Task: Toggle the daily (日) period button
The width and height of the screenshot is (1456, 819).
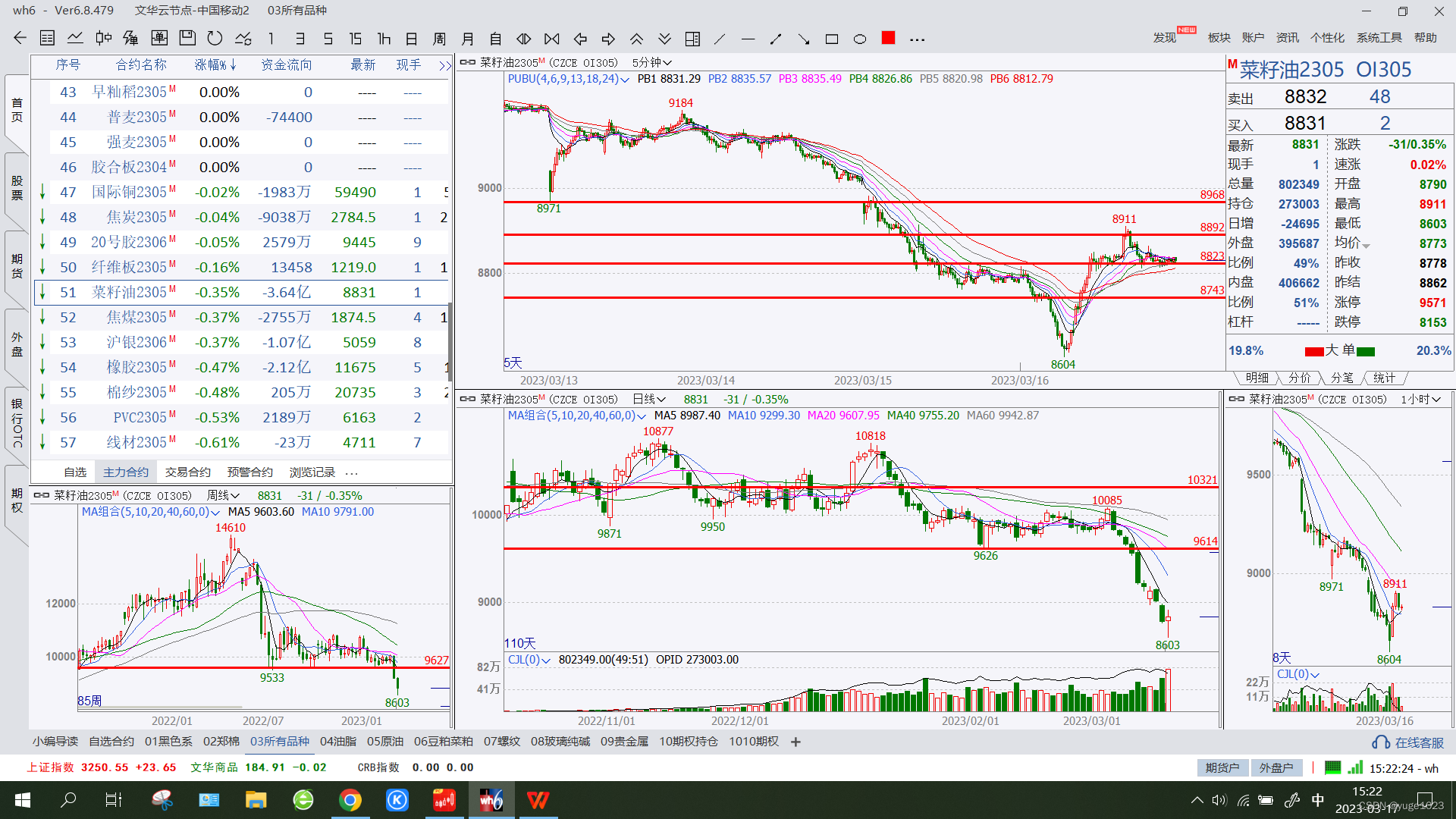Action: 412,39
